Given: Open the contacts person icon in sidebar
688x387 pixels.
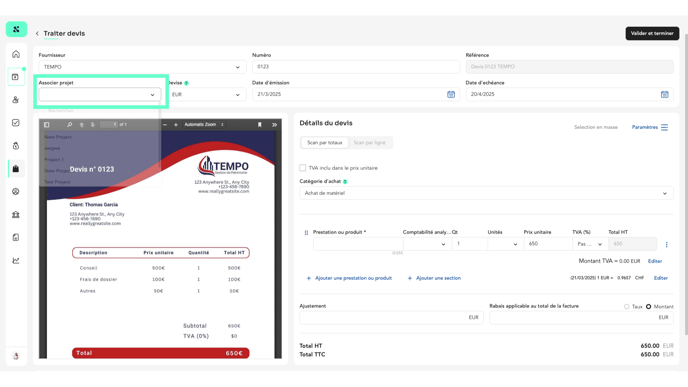Looking at the screenshot, I should pos(16,100).
